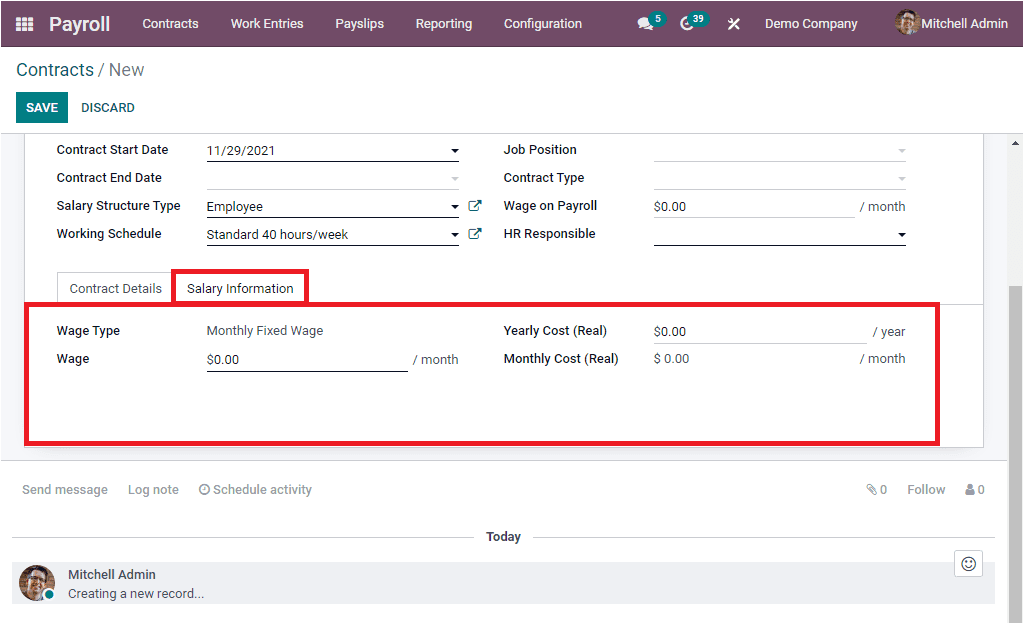Open the activities clock icon showing 39
1024x624 pixels.
(688, 23)
